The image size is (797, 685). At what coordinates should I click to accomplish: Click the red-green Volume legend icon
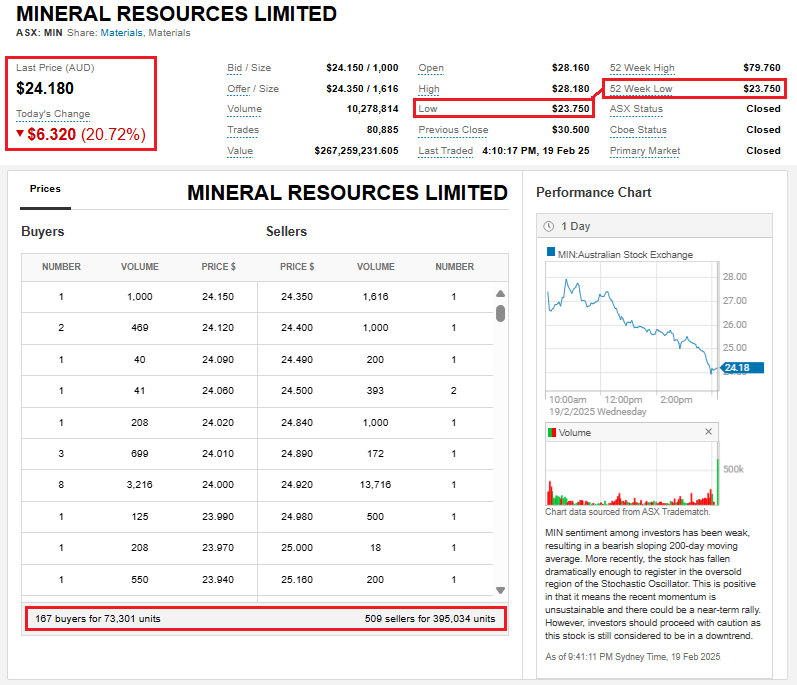point(551,432)
